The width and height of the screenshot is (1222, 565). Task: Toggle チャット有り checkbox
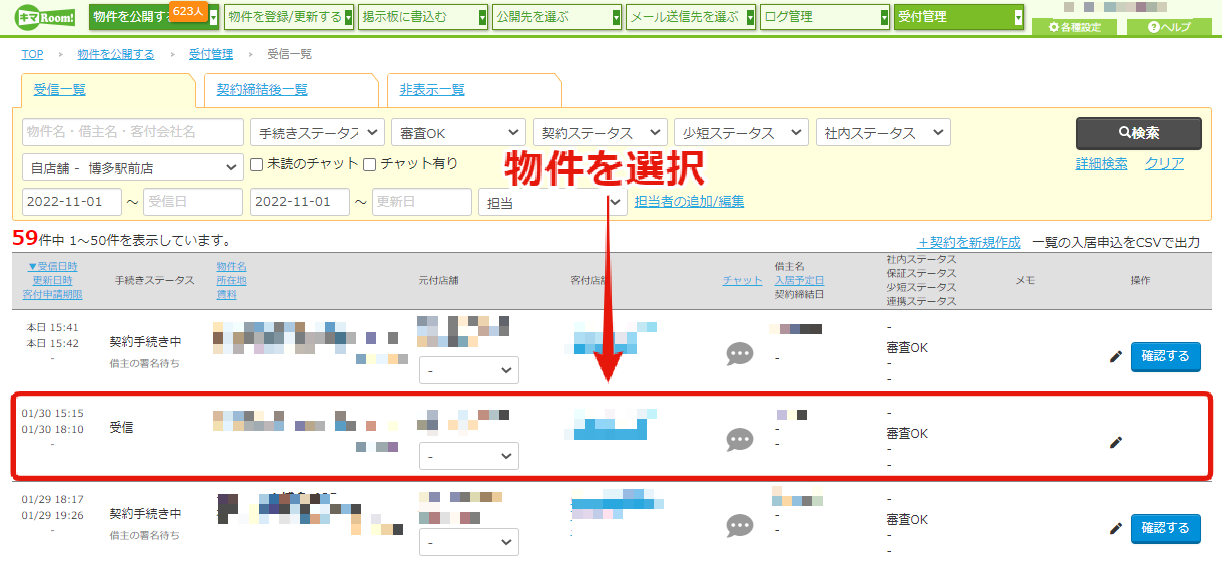370,164
